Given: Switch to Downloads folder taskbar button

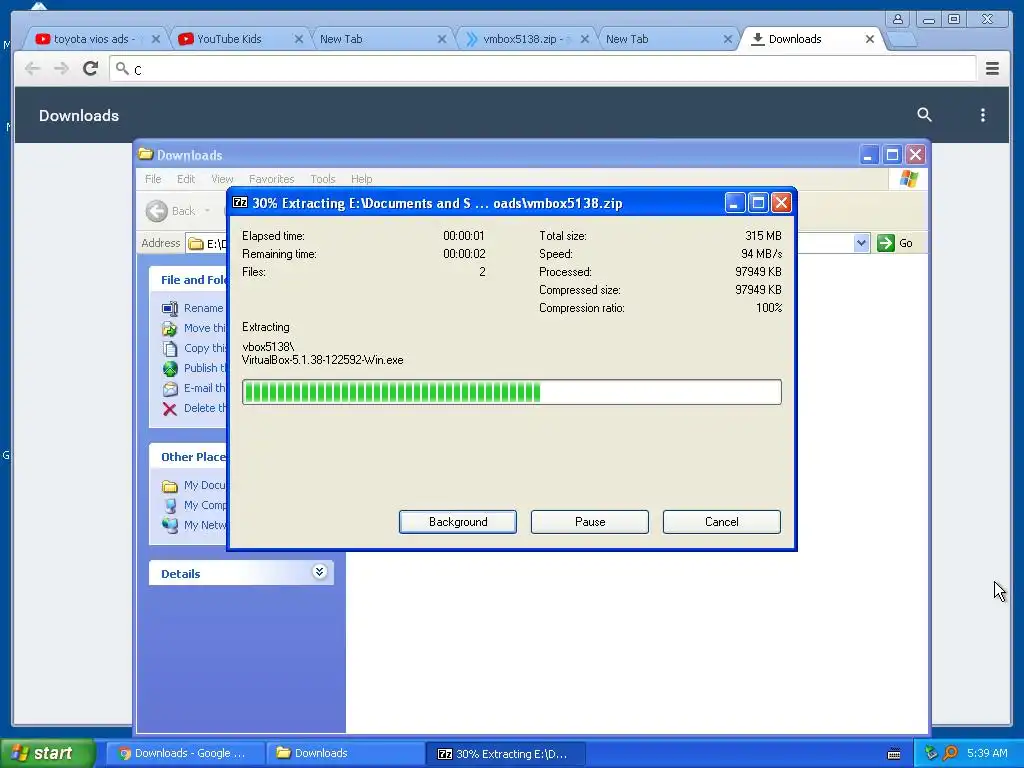Looking at the screenshot, I should [345, 753].
